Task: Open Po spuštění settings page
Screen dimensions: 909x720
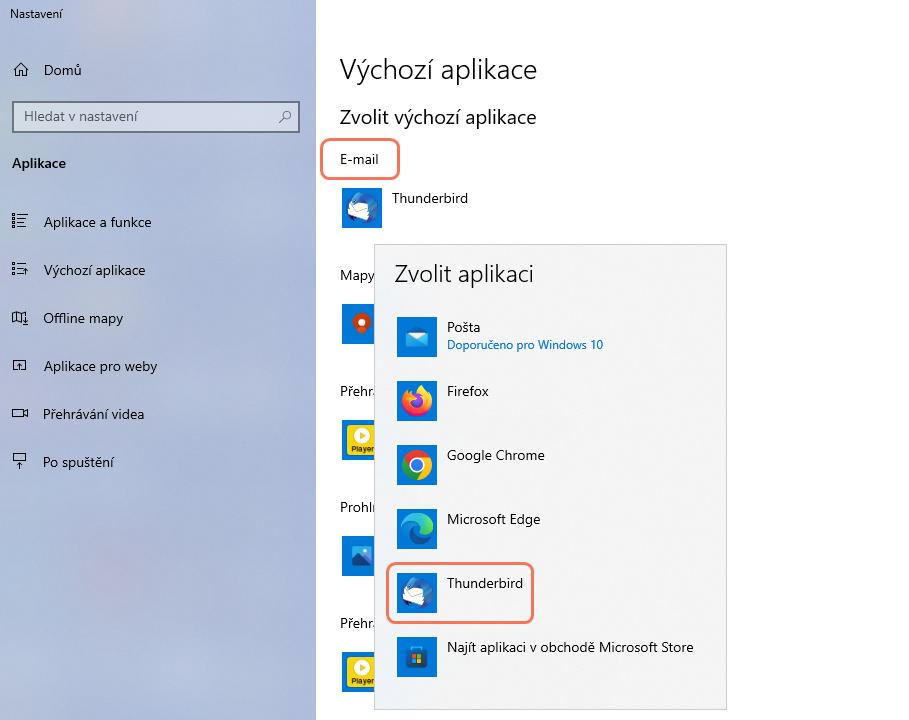Action: click(x=78, y=462)
